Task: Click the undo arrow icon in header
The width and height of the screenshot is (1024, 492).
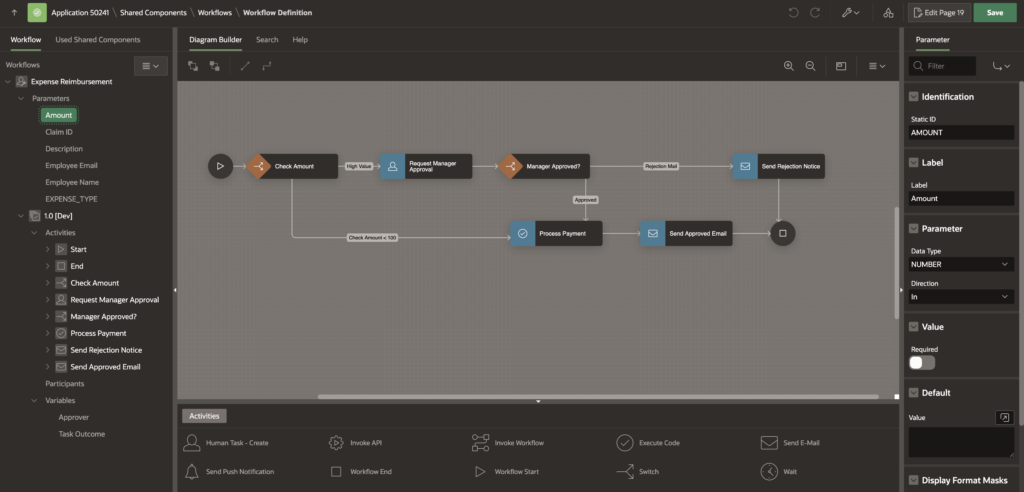Action: pos(794,13)
